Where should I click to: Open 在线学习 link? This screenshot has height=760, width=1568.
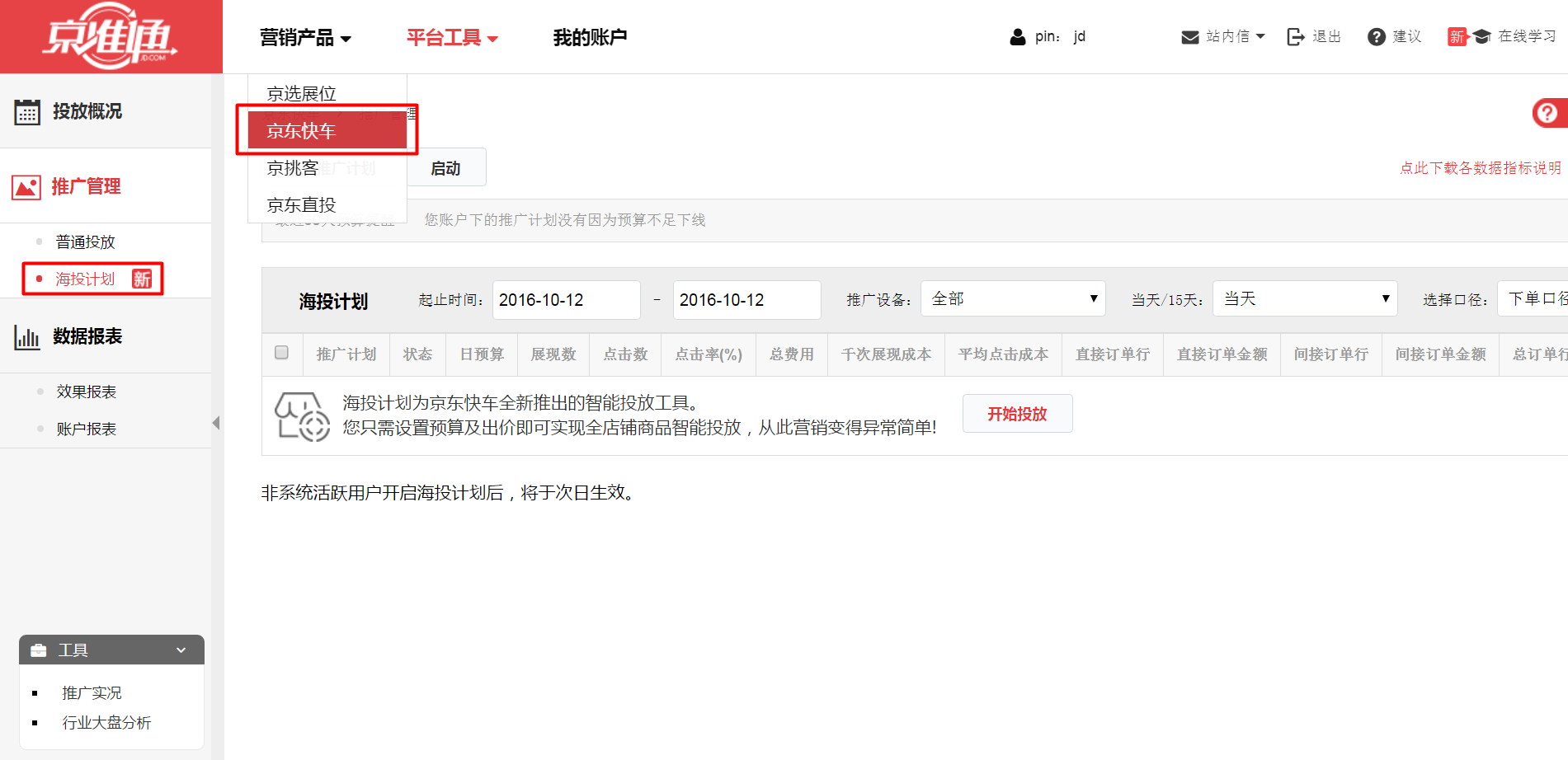point(1527,37)
